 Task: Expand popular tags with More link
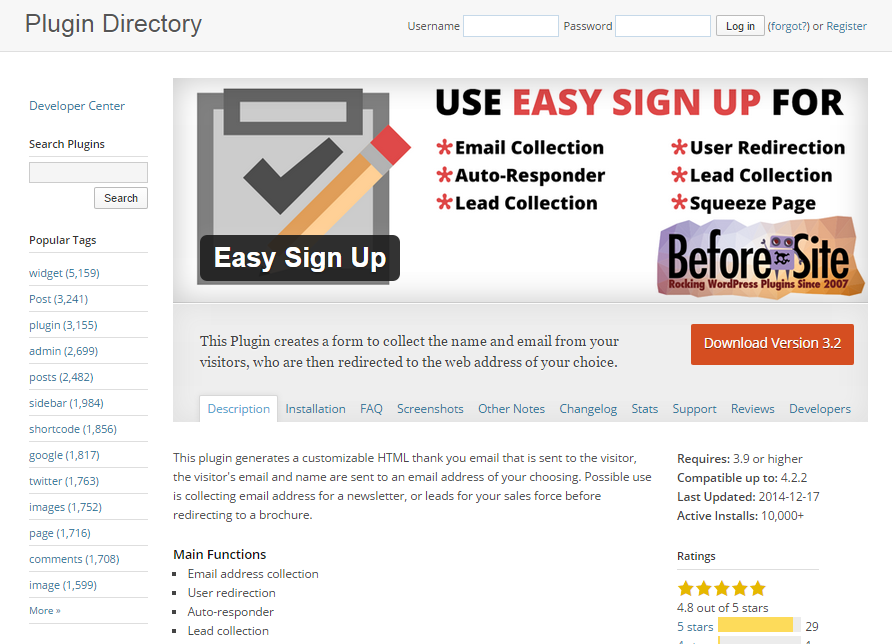point(44,610)
